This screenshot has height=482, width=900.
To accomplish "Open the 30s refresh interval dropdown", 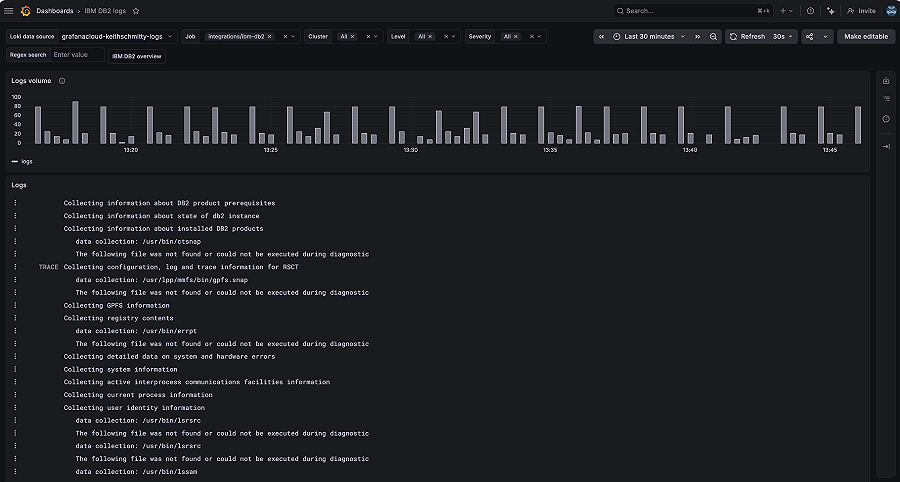I will 782,37.
